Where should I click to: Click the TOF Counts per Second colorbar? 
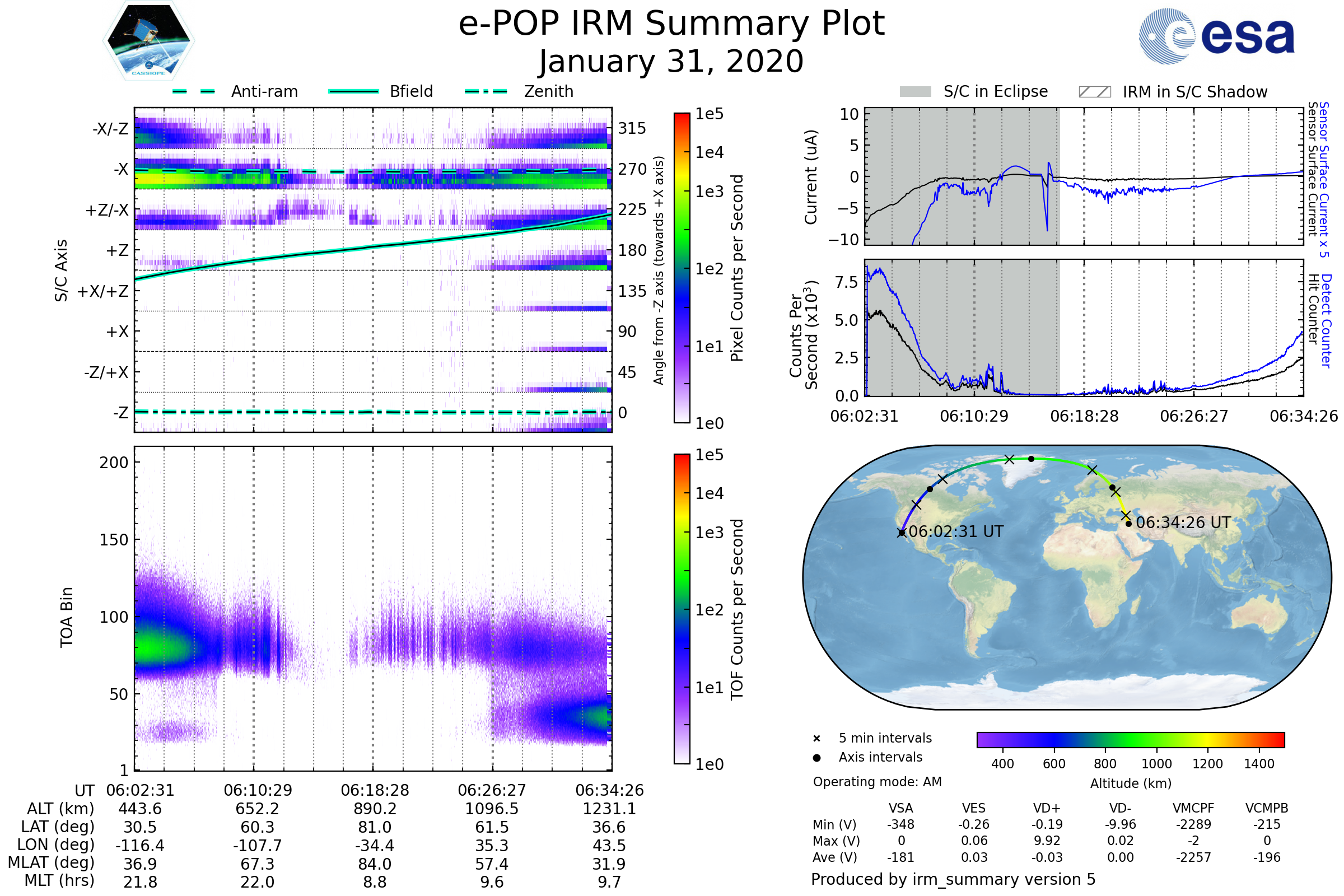682,609
